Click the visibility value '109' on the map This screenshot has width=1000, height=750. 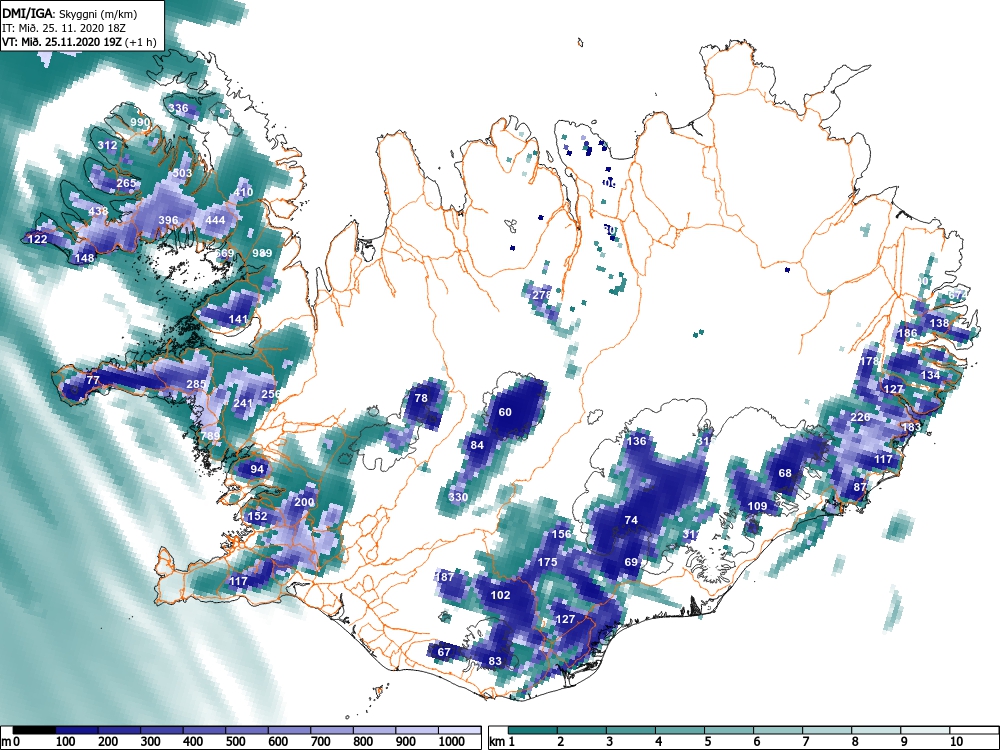(x=757, y=506)
